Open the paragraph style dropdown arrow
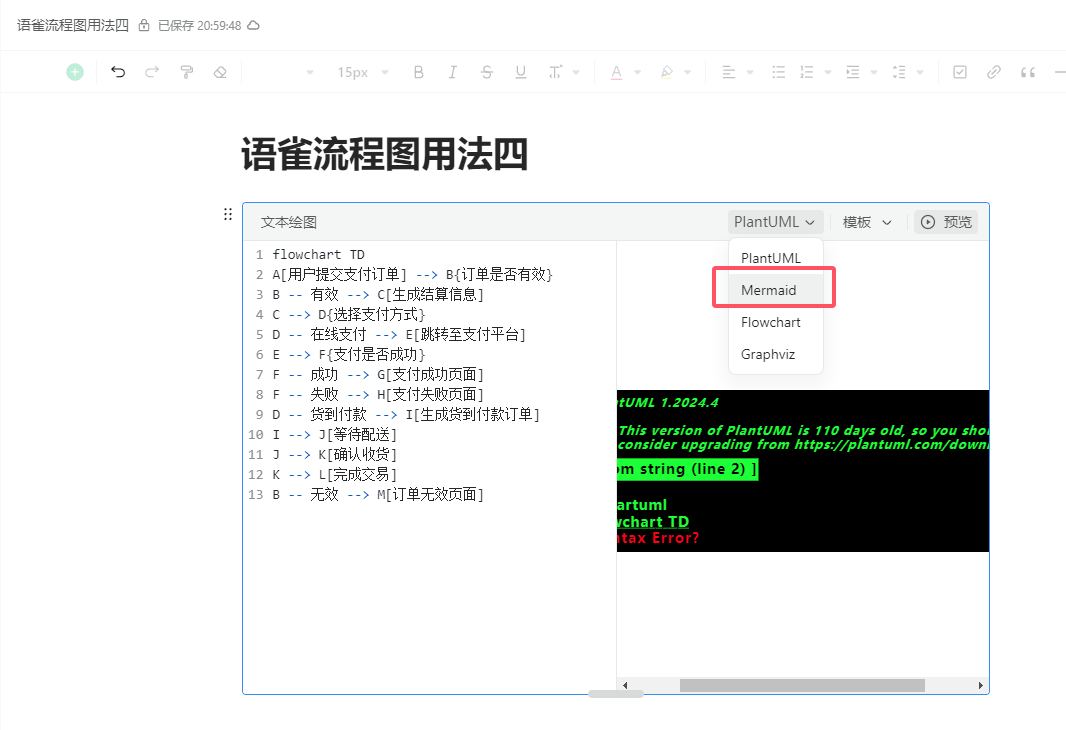Viewport: 1066px width, 730px height. click(310, 72)
